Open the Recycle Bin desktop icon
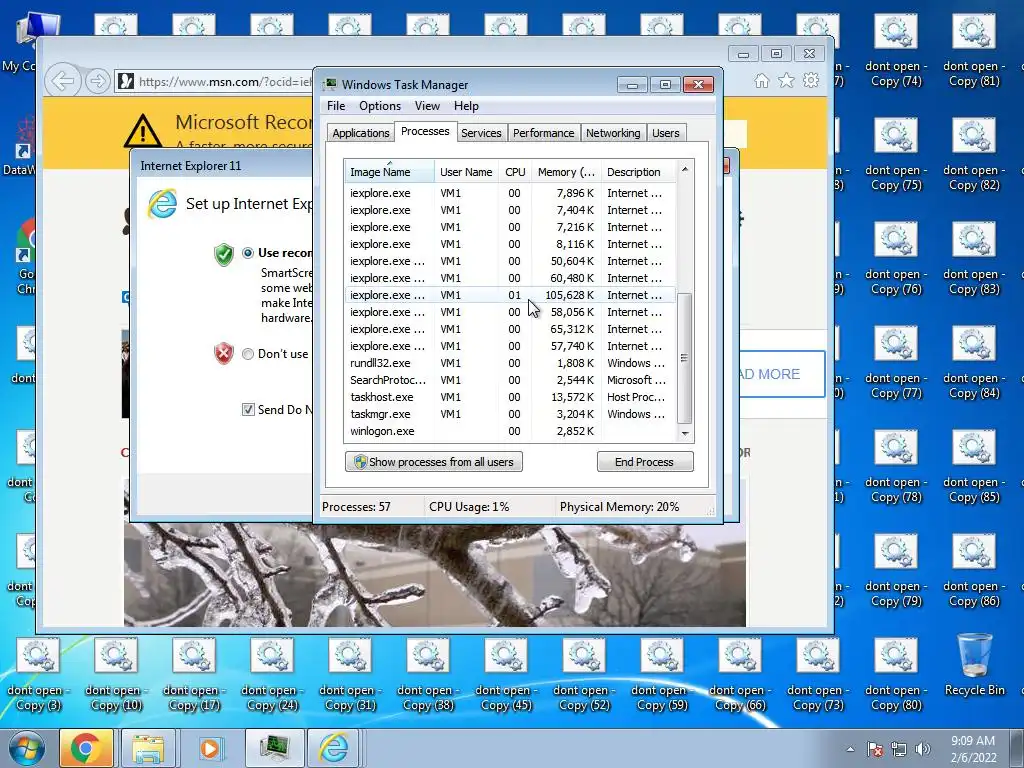Image resolution: width=1024 pixels, height=768 pixels. tap(974, 665)
